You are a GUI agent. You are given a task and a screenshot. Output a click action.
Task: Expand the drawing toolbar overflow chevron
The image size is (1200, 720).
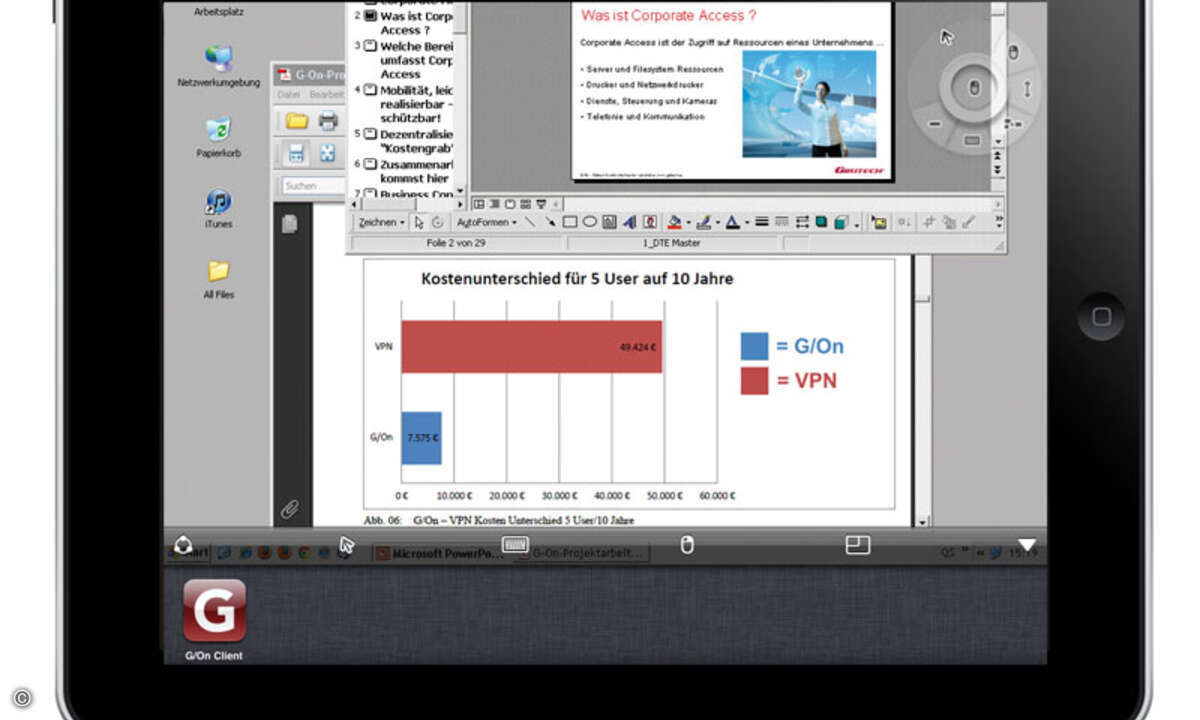[998, 222]
